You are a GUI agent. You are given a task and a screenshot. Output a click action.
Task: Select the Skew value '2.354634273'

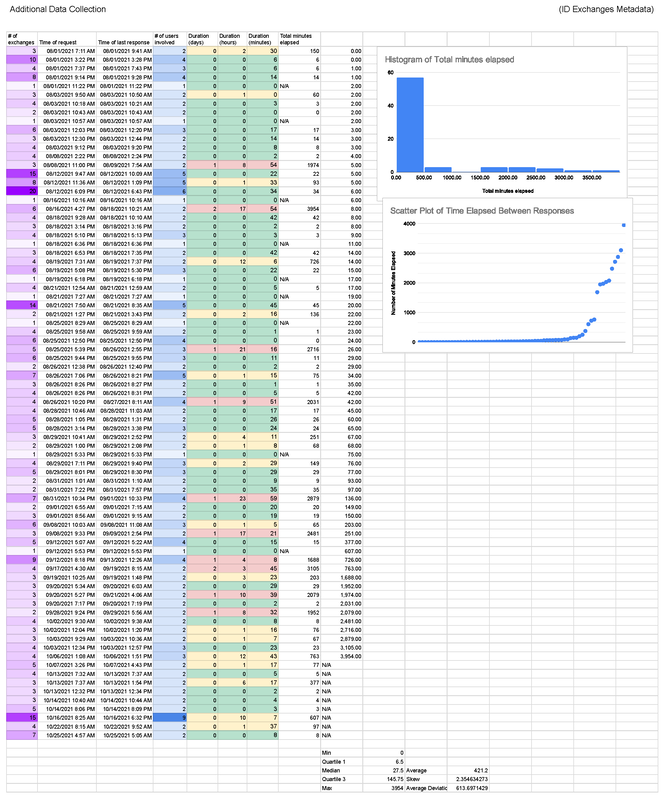(468, 779)
